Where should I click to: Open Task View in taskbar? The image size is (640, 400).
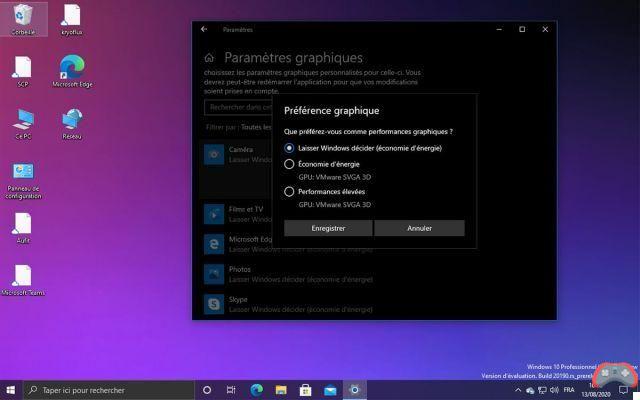coord(231,390)
